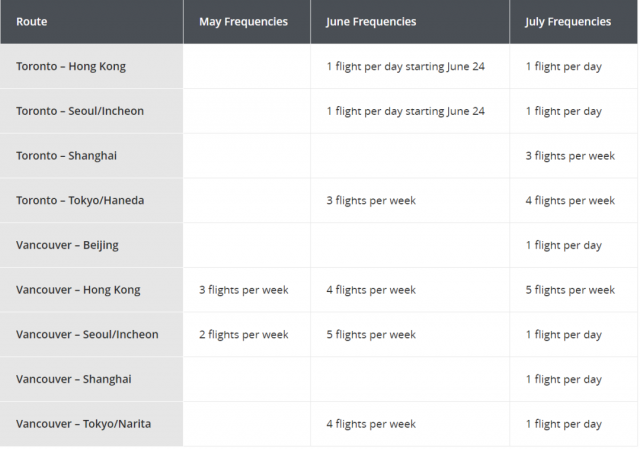
Task: Click the June Frequencies column header
Action: [410, 22]
